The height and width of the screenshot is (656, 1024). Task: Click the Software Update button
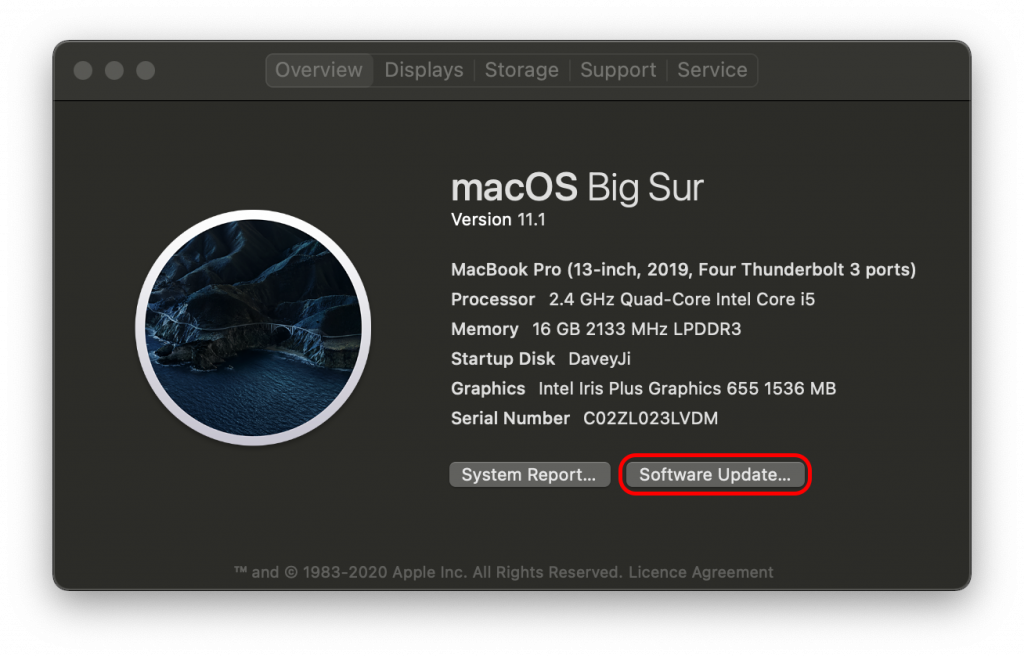(714, 474)
